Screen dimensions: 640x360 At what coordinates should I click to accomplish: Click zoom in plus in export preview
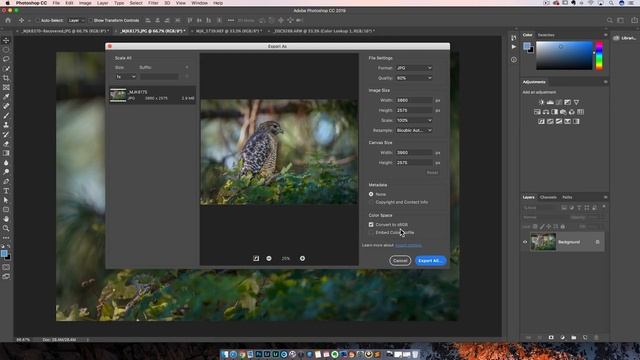click(302, 258)
